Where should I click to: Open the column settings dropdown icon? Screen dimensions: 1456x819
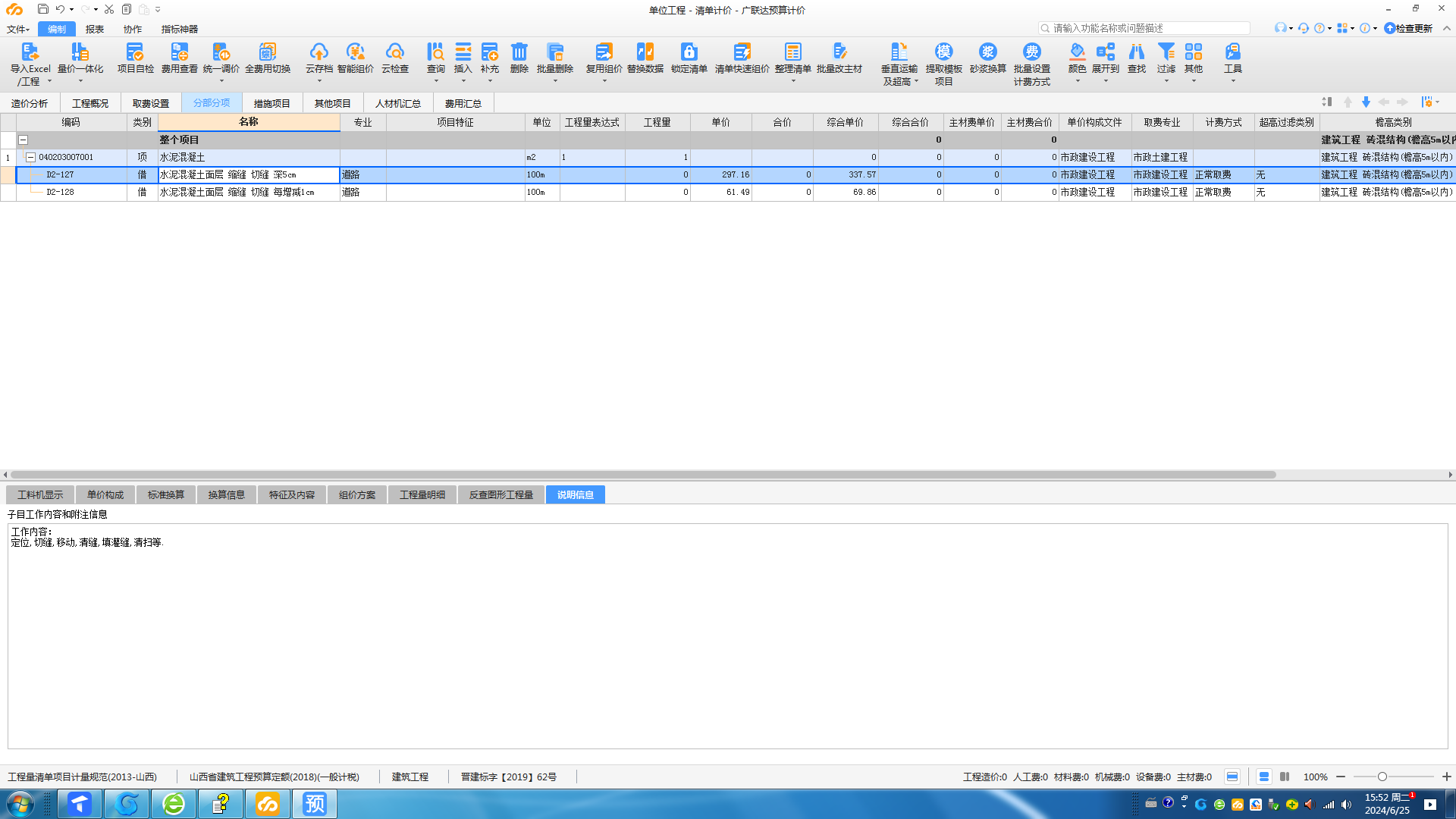[1429, 102]
